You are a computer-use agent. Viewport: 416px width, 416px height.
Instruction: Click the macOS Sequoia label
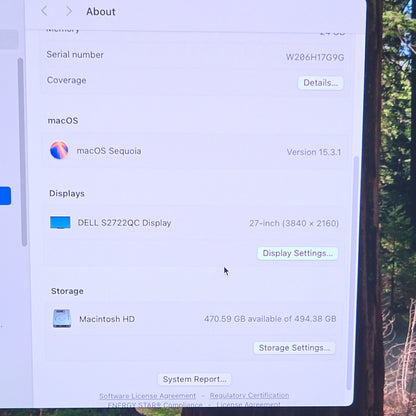(x=109, y=151)
